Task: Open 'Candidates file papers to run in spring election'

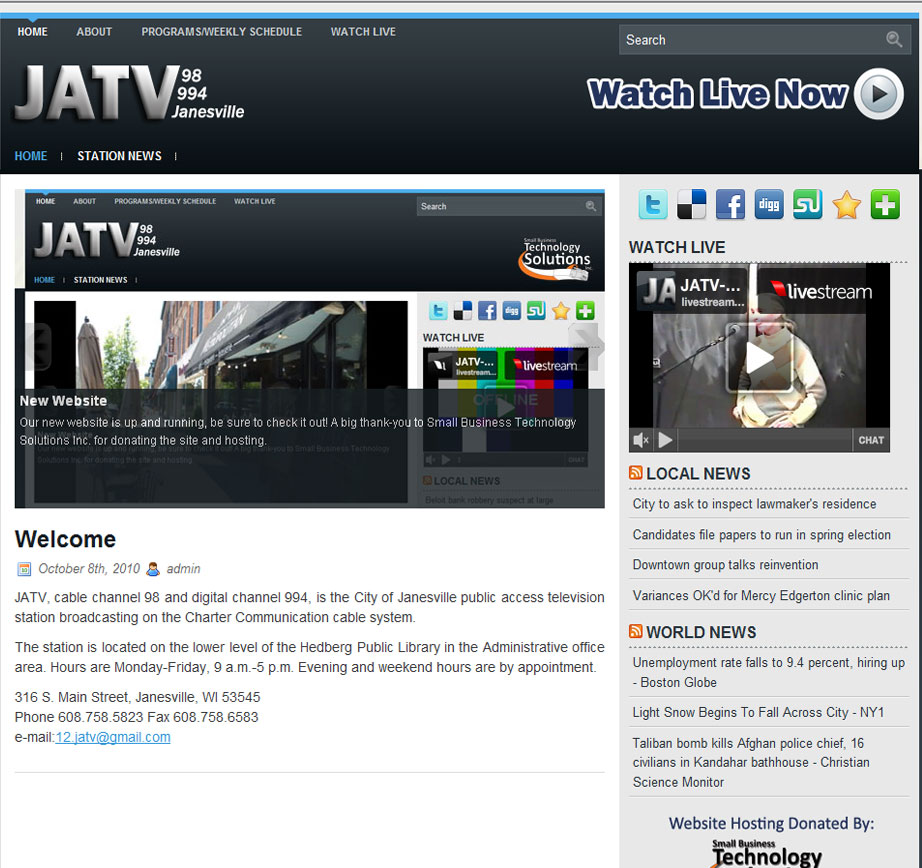Action: [x=761, y=535]
